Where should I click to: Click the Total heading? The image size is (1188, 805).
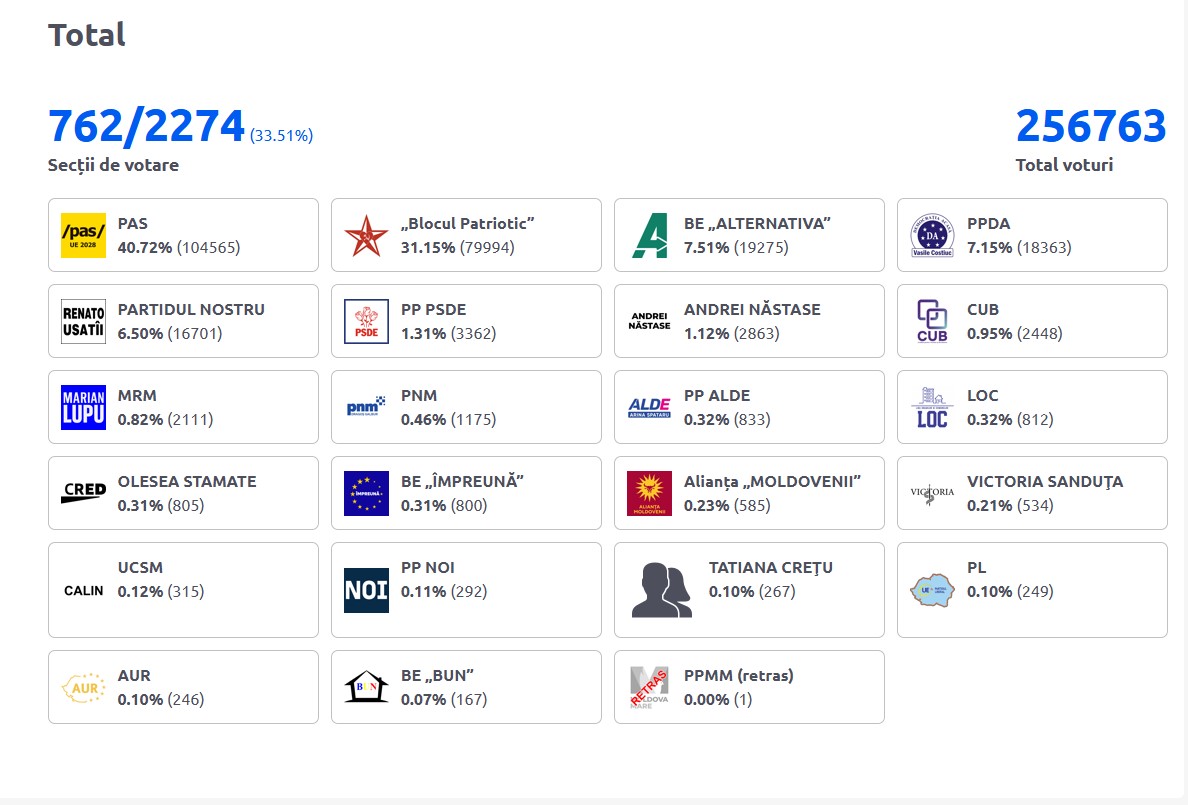[86, 35]
